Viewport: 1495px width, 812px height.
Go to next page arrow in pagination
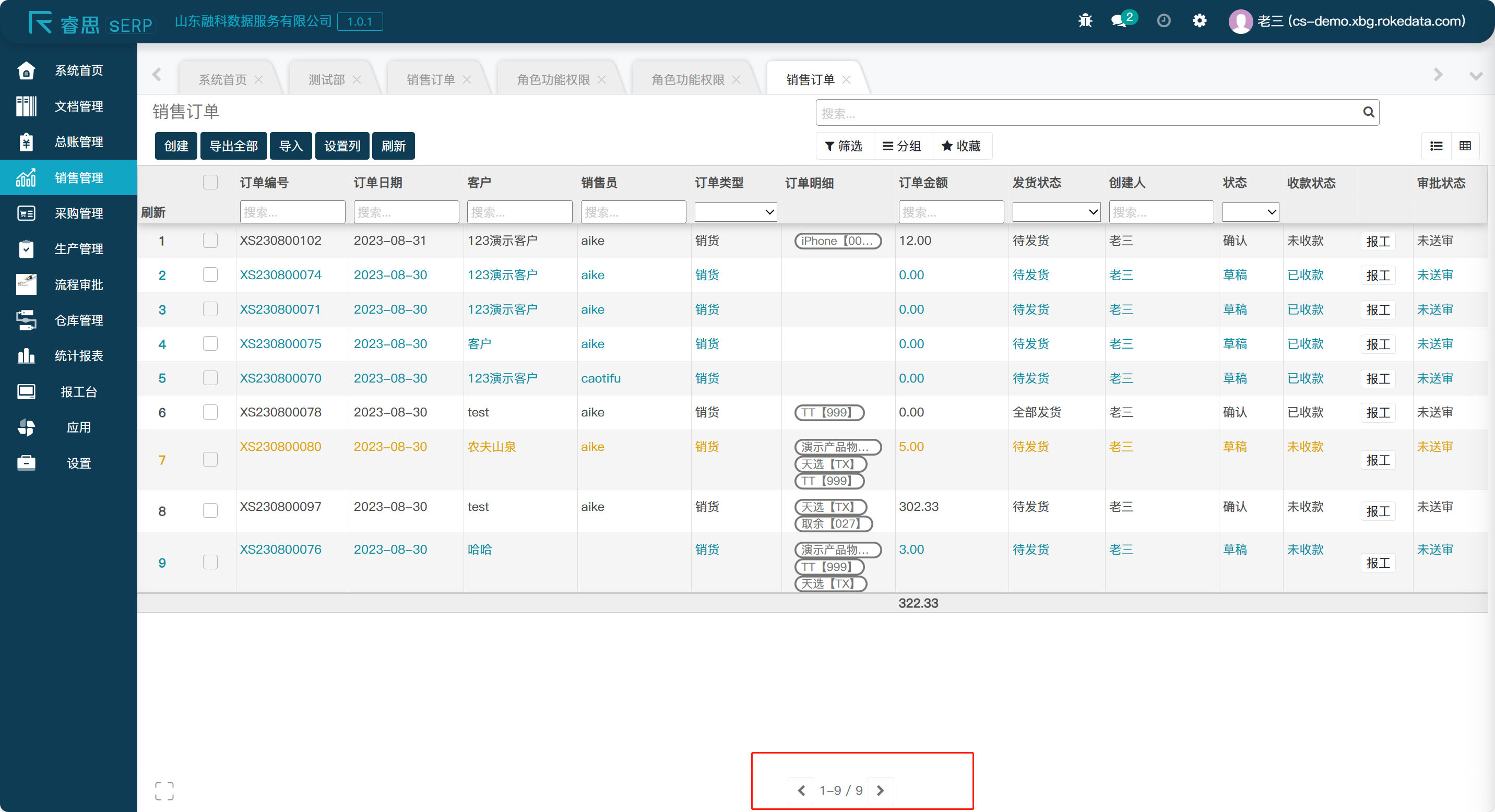click(880, 791)
